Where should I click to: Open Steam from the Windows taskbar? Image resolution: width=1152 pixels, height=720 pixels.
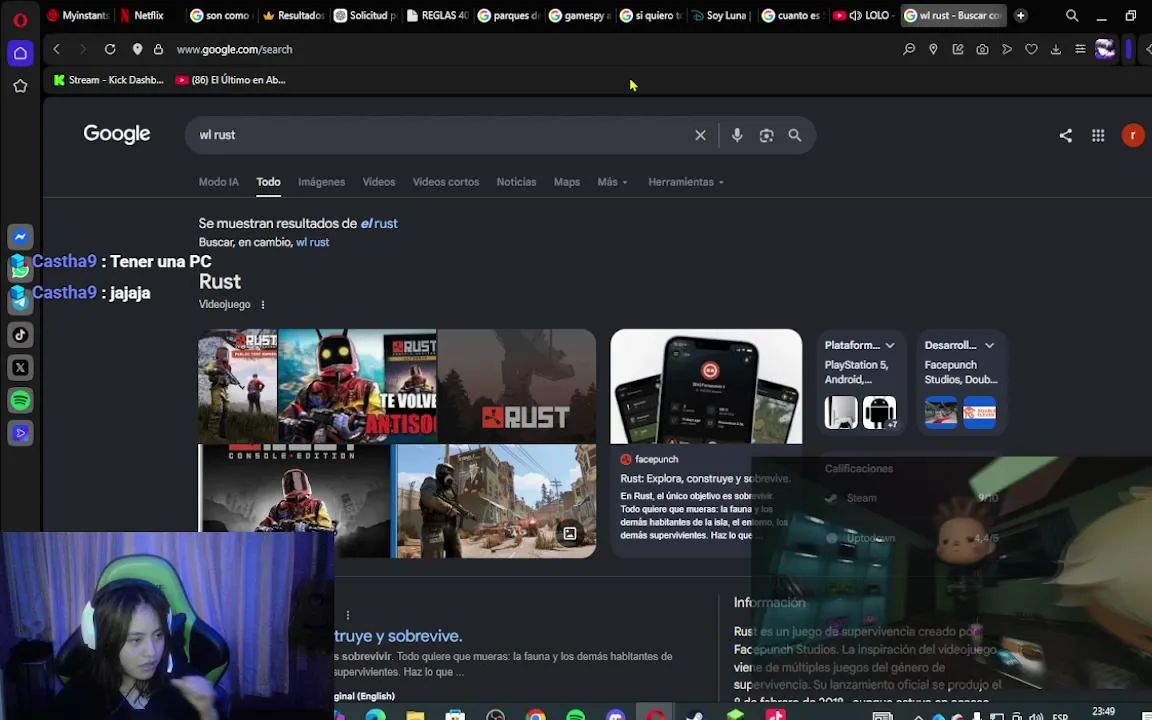point(694,716)
